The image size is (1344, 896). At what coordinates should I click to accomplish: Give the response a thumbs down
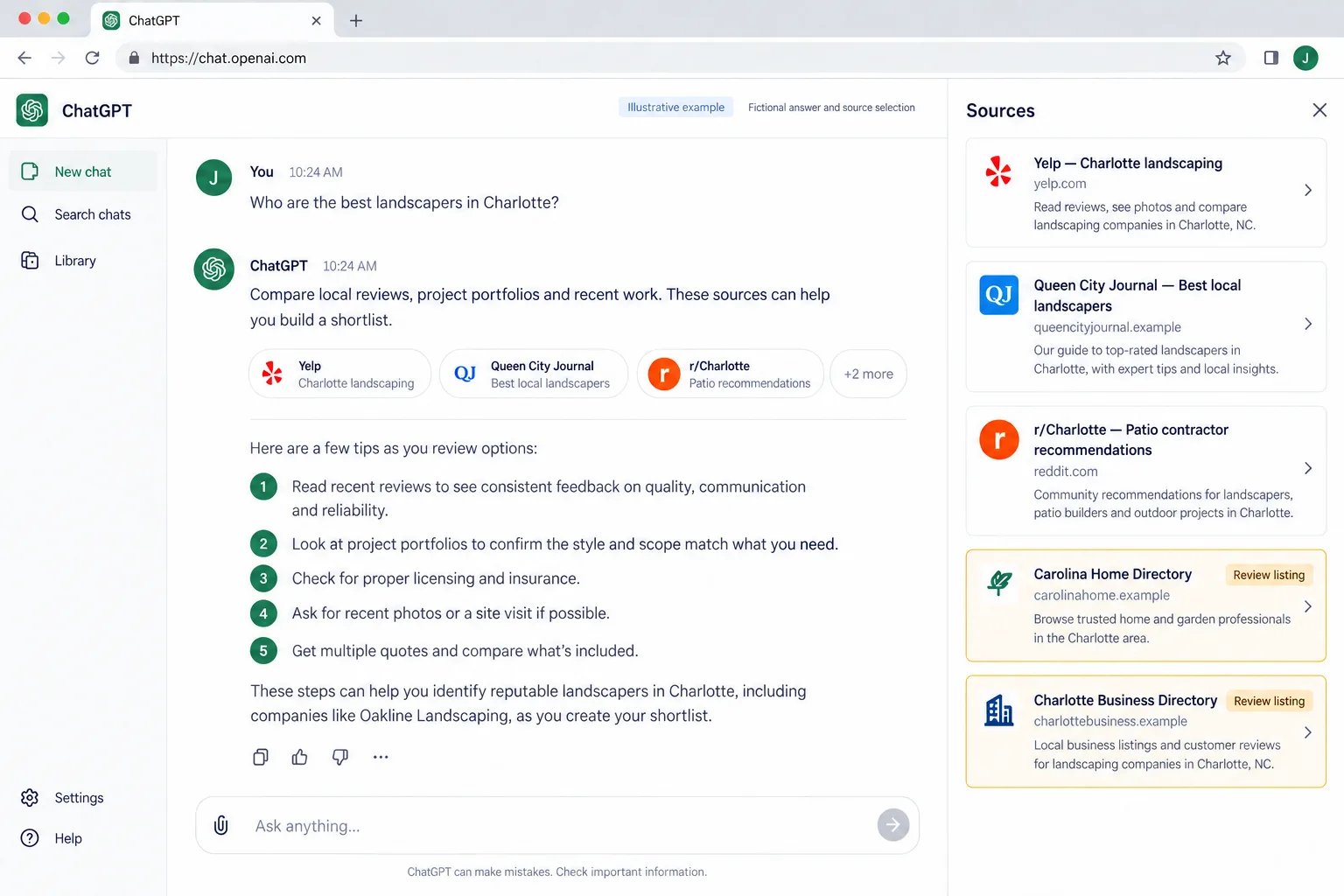point(340,757)
